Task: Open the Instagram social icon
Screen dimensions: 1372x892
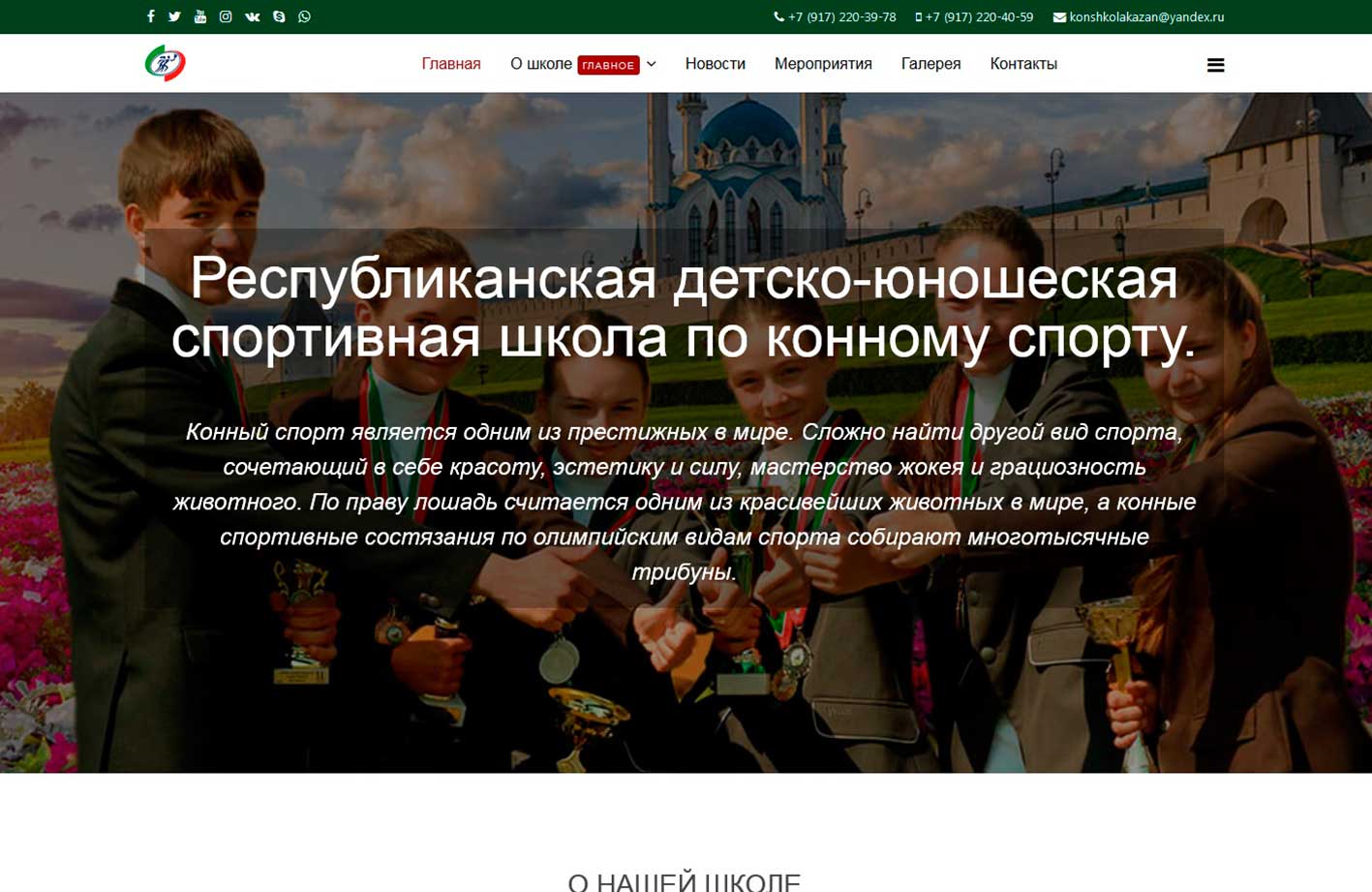Action: tap(226, 16)
